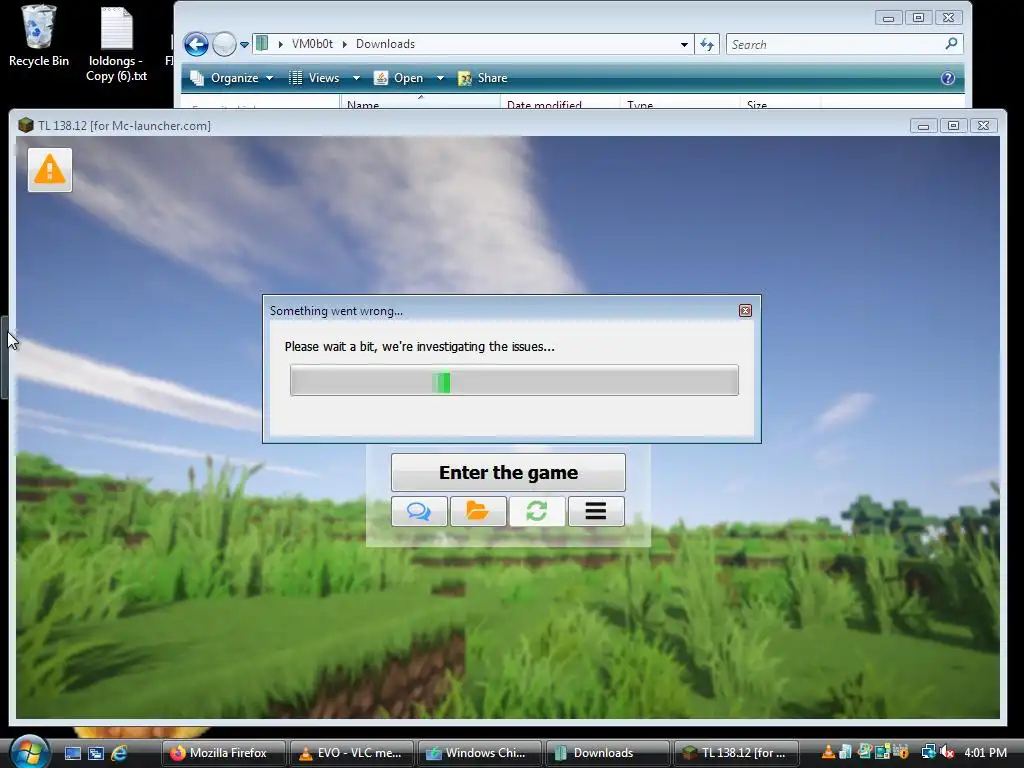Click Show Desktop quick launch icon
This screenshot has width=1024, height=768.
pos(72,753)
